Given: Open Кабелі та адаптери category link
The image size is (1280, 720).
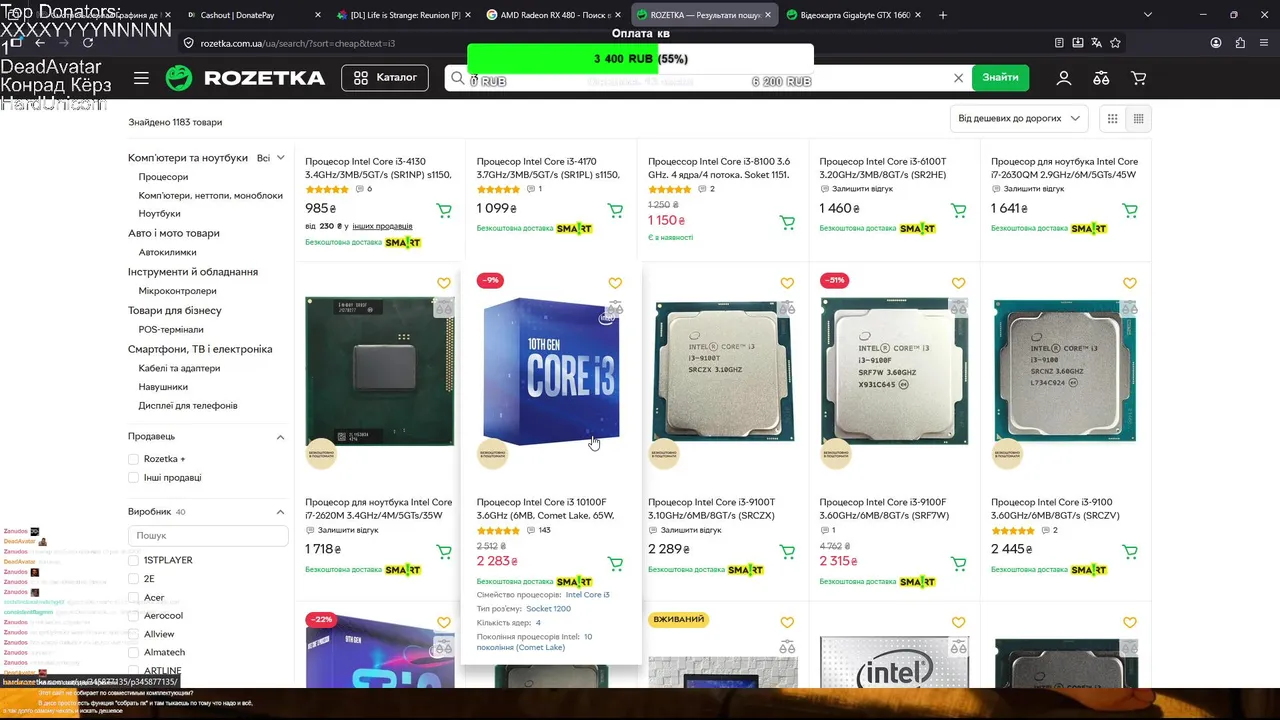Looking at the screenshot, I should pos(179,368).
